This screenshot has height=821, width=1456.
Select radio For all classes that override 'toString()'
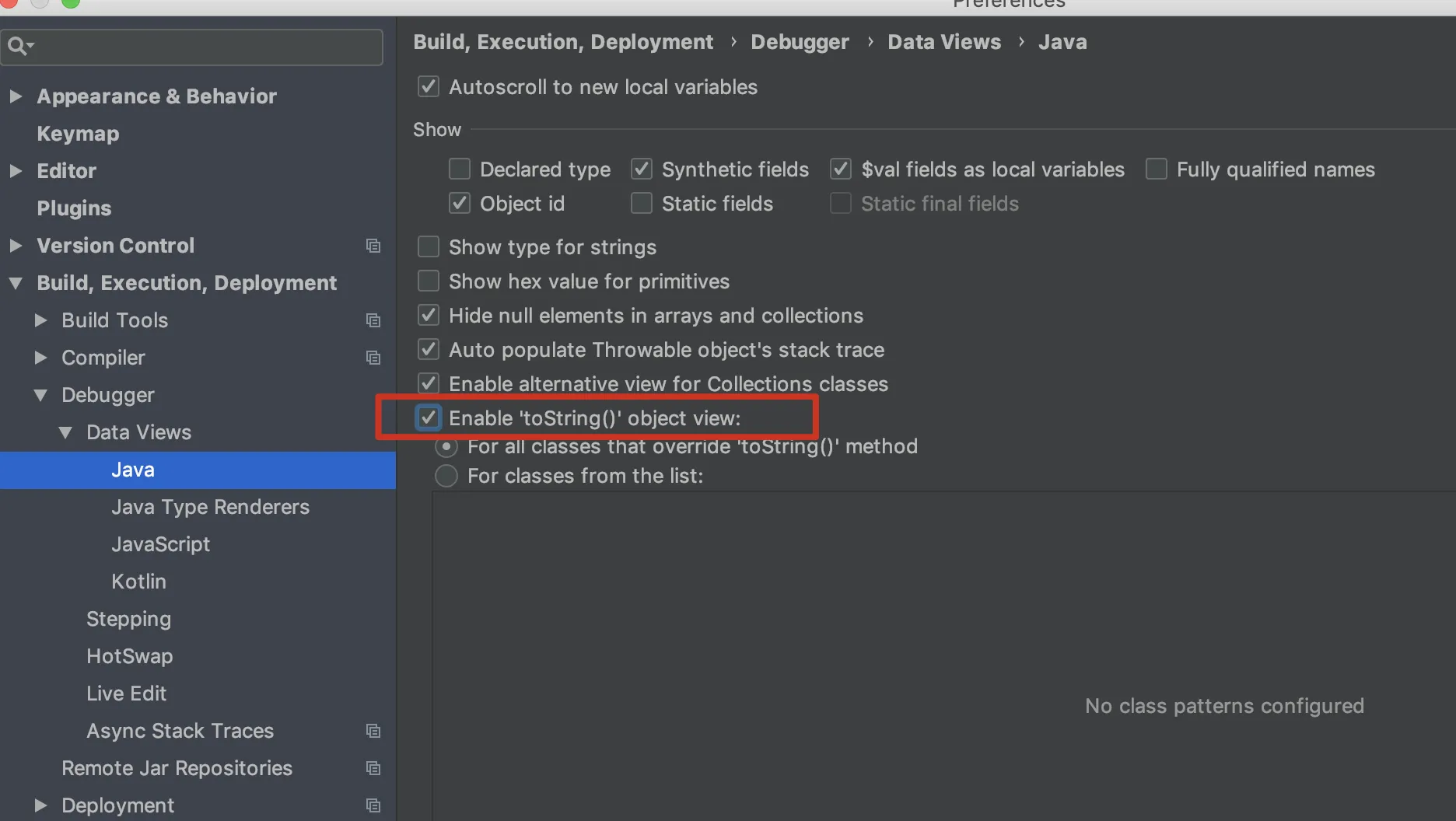coord(446,446)
